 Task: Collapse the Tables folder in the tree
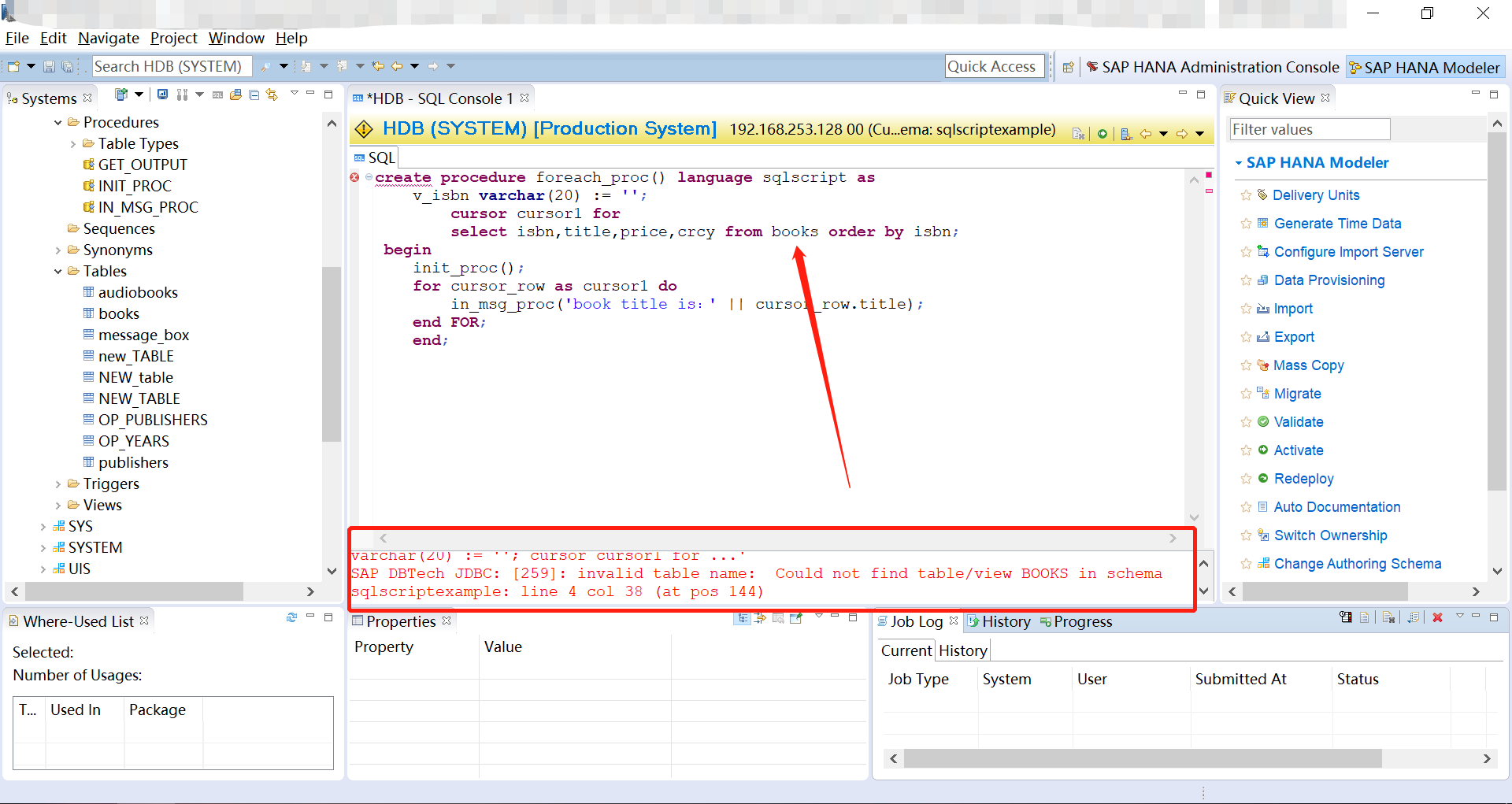pos(58,271)
